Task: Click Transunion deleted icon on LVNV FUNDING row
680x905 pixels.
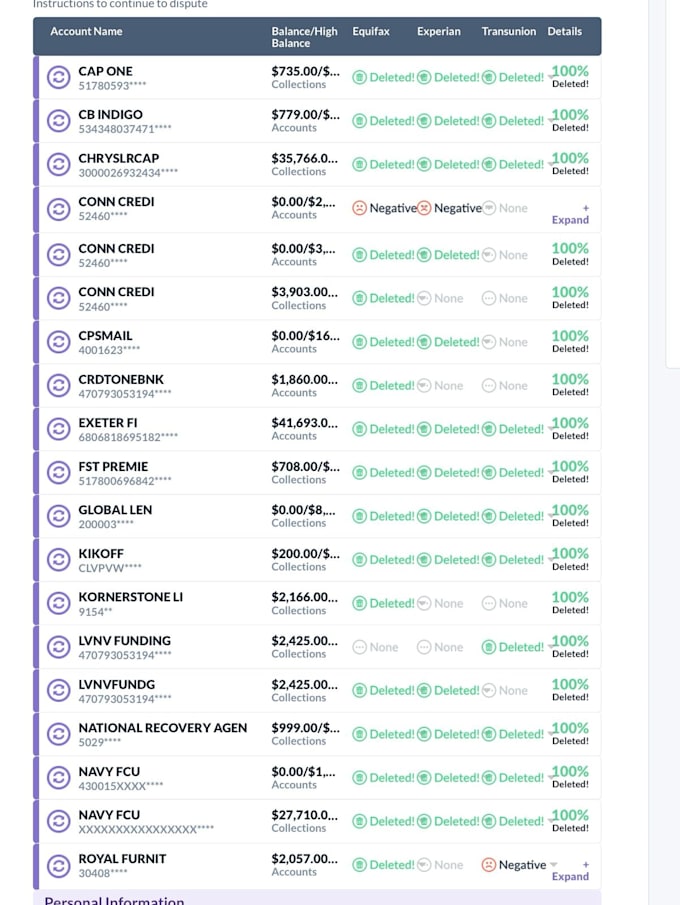Action: 488,647
